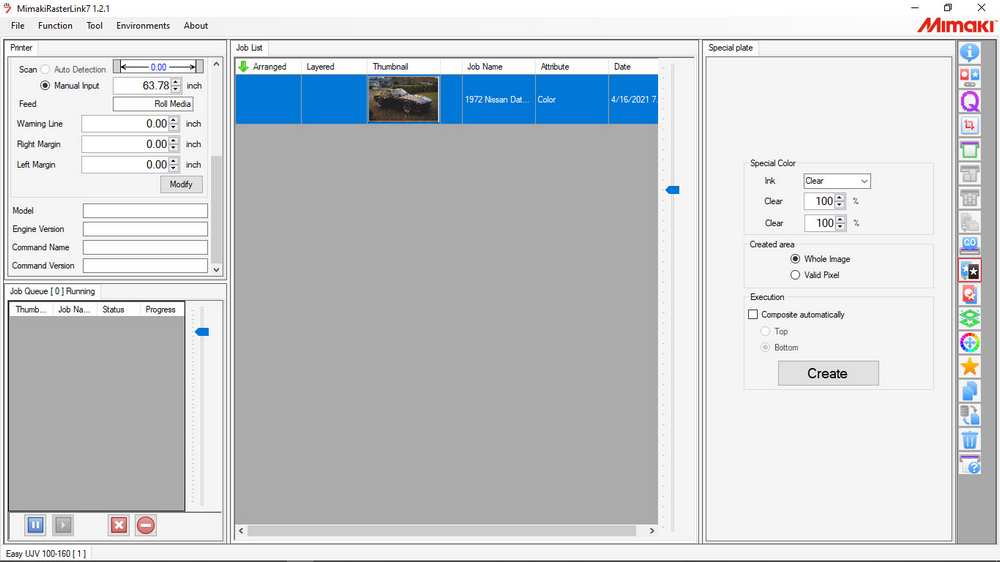Open the job Properties info icon
The width and height of the screenshot is (1000, 562).
click(x=969, y=52)
